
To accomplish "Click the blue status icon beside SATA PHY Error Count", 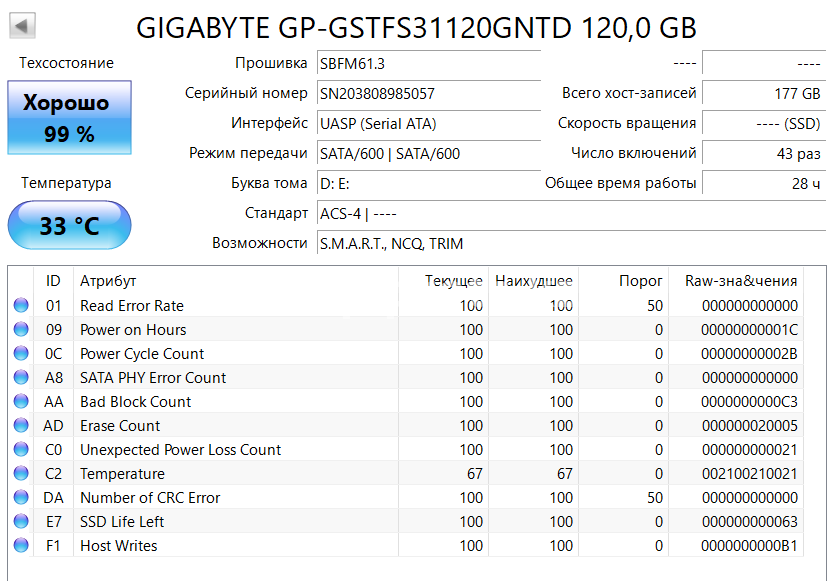I will click(22, 378).
